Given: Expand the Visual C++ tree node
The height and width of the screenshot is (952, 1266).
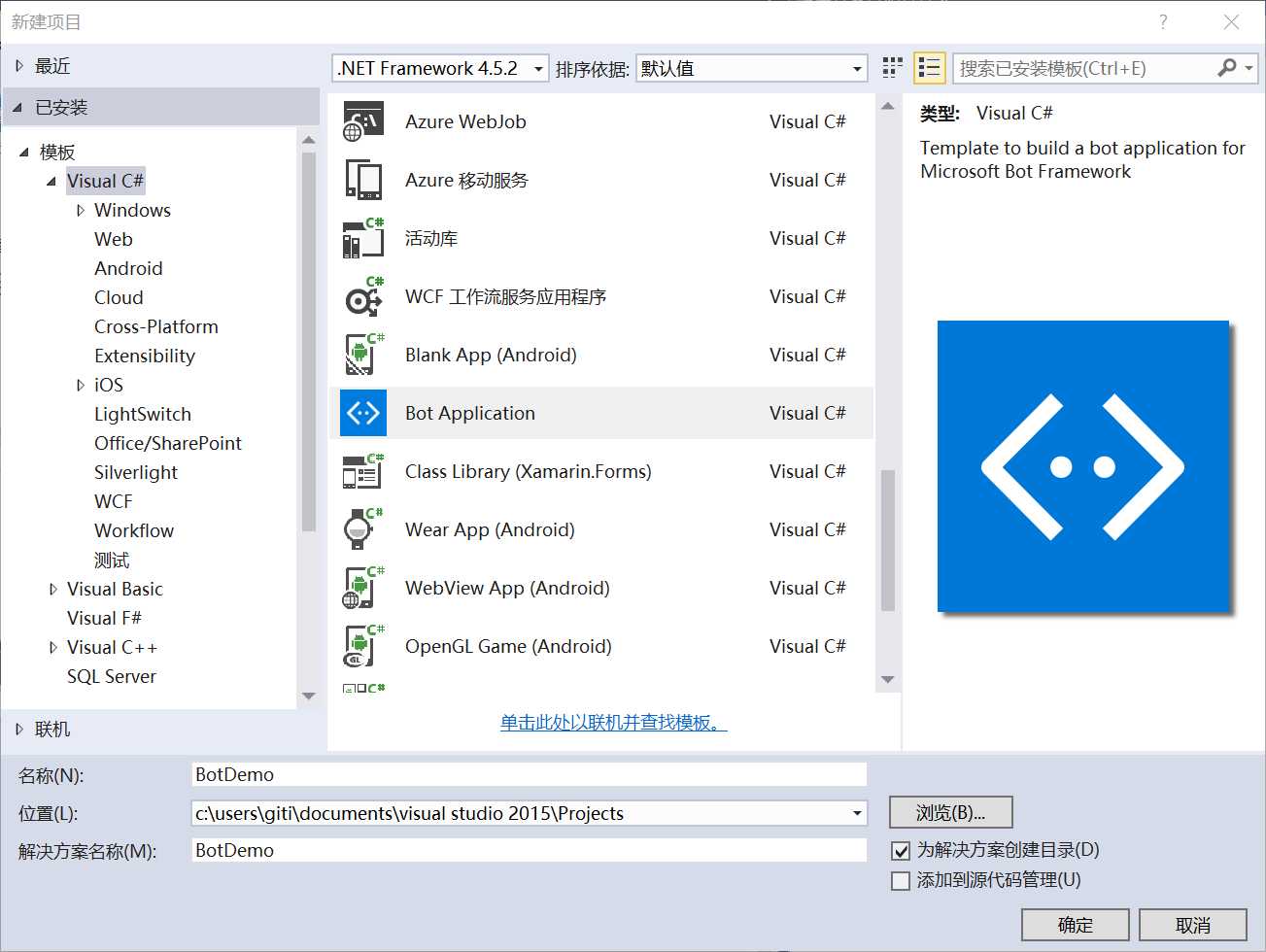Looking at the screenshot, I should point(52,647).
